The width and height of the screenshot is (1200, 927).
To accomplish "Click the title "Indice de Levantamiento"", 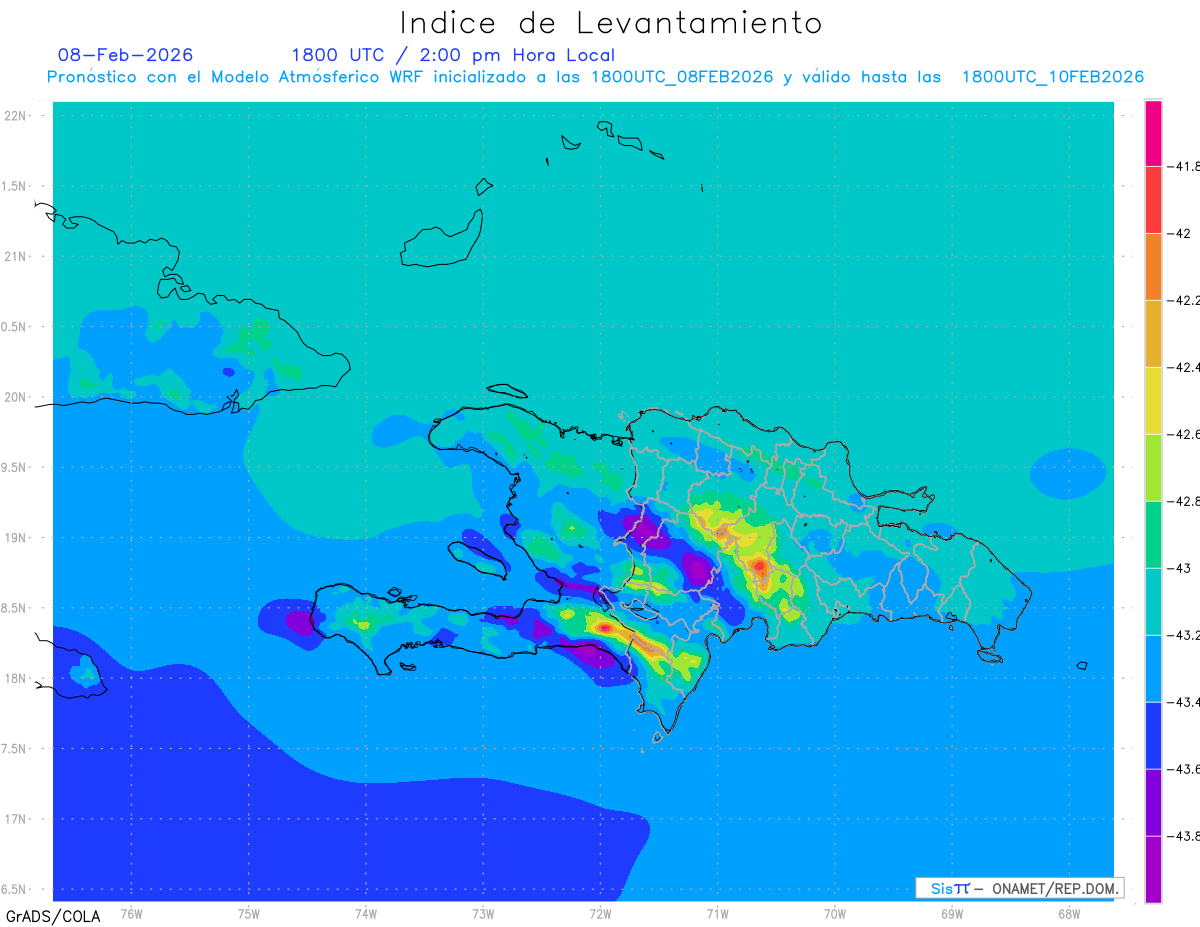I will pos(611,23).
